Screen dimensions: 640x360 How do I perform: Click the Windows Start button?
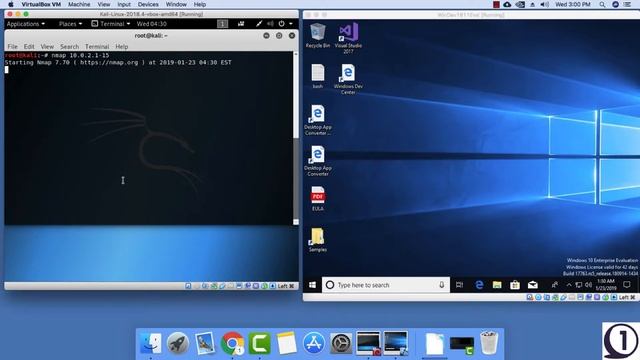coord(312,285)
